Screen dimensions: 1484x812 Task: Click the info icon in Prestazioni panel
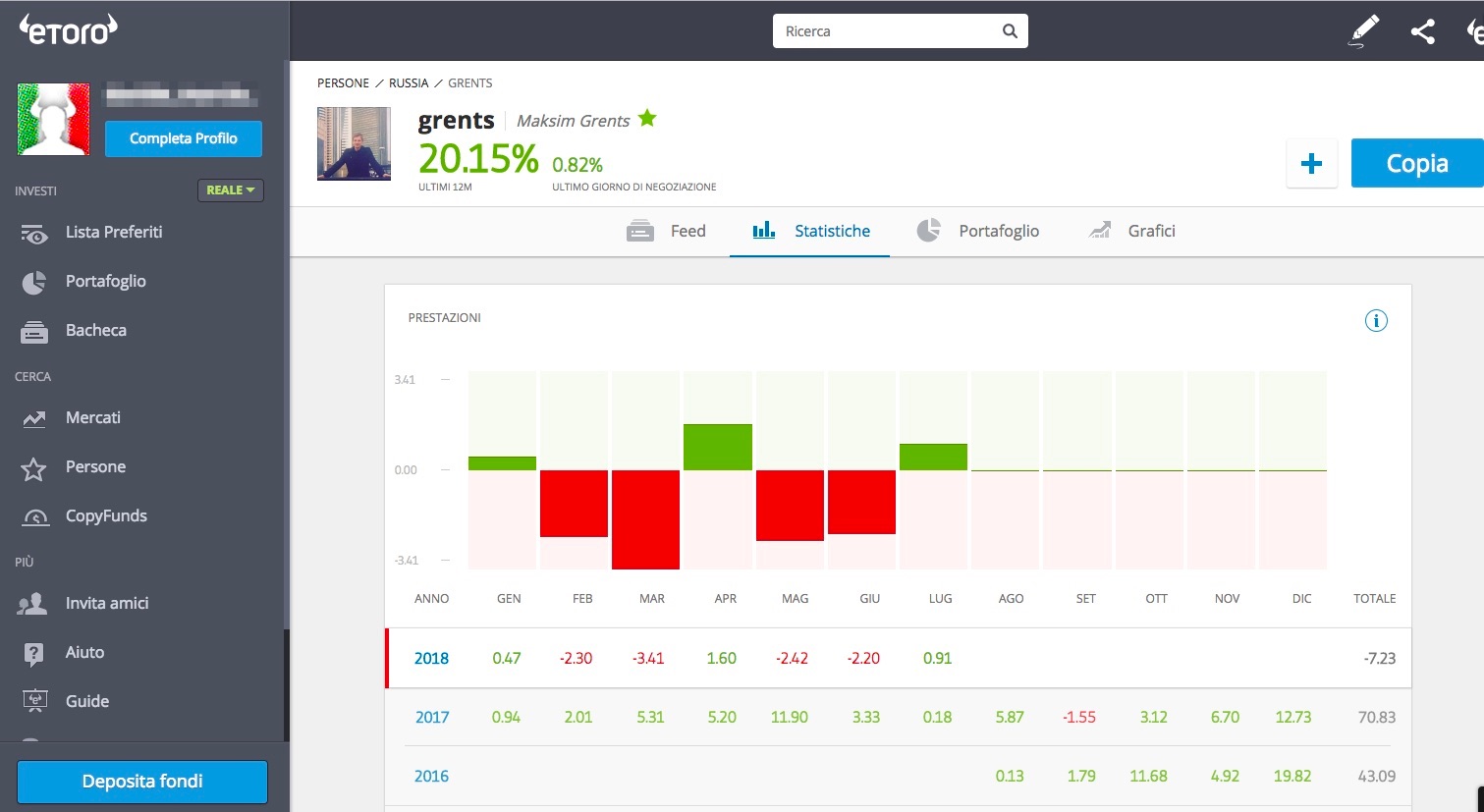[x=1376, y=321]
